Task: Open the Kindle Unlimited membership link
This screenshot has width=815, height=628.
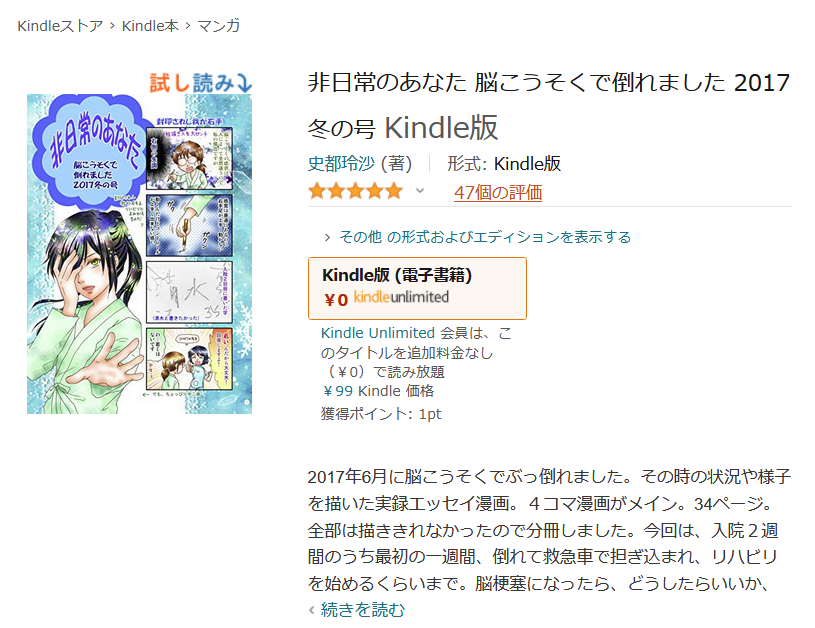Action: coord(378,333)
